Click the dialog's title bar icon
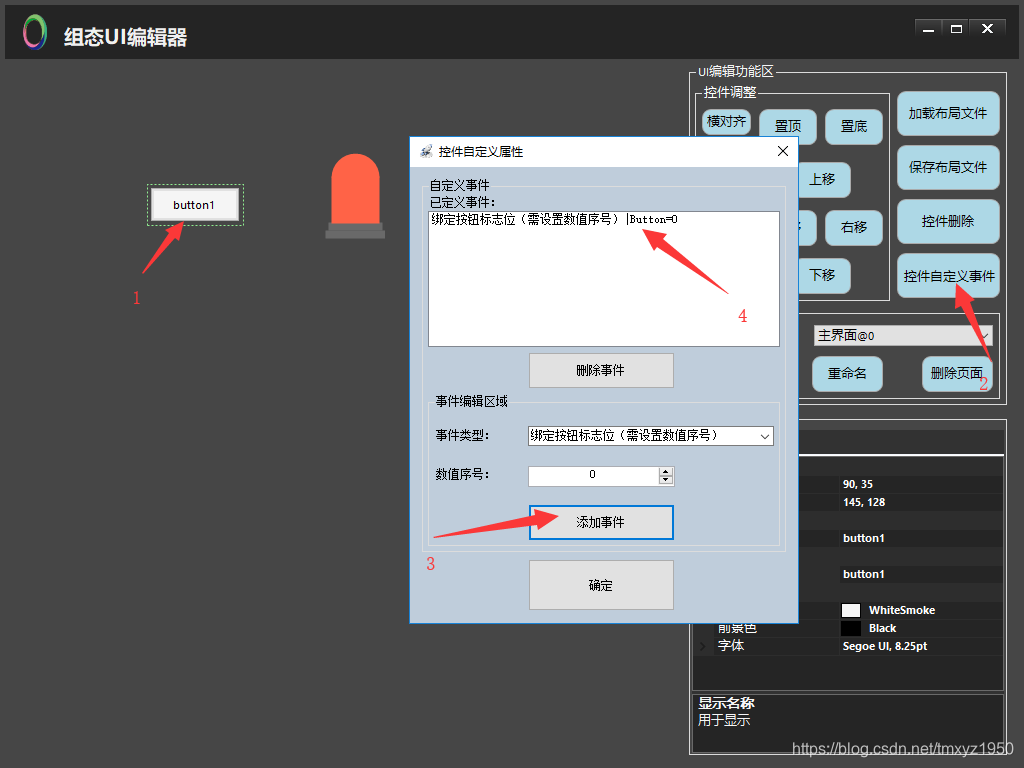The image size is (1024, 768). pyautogui.click(x=426, y=152)
